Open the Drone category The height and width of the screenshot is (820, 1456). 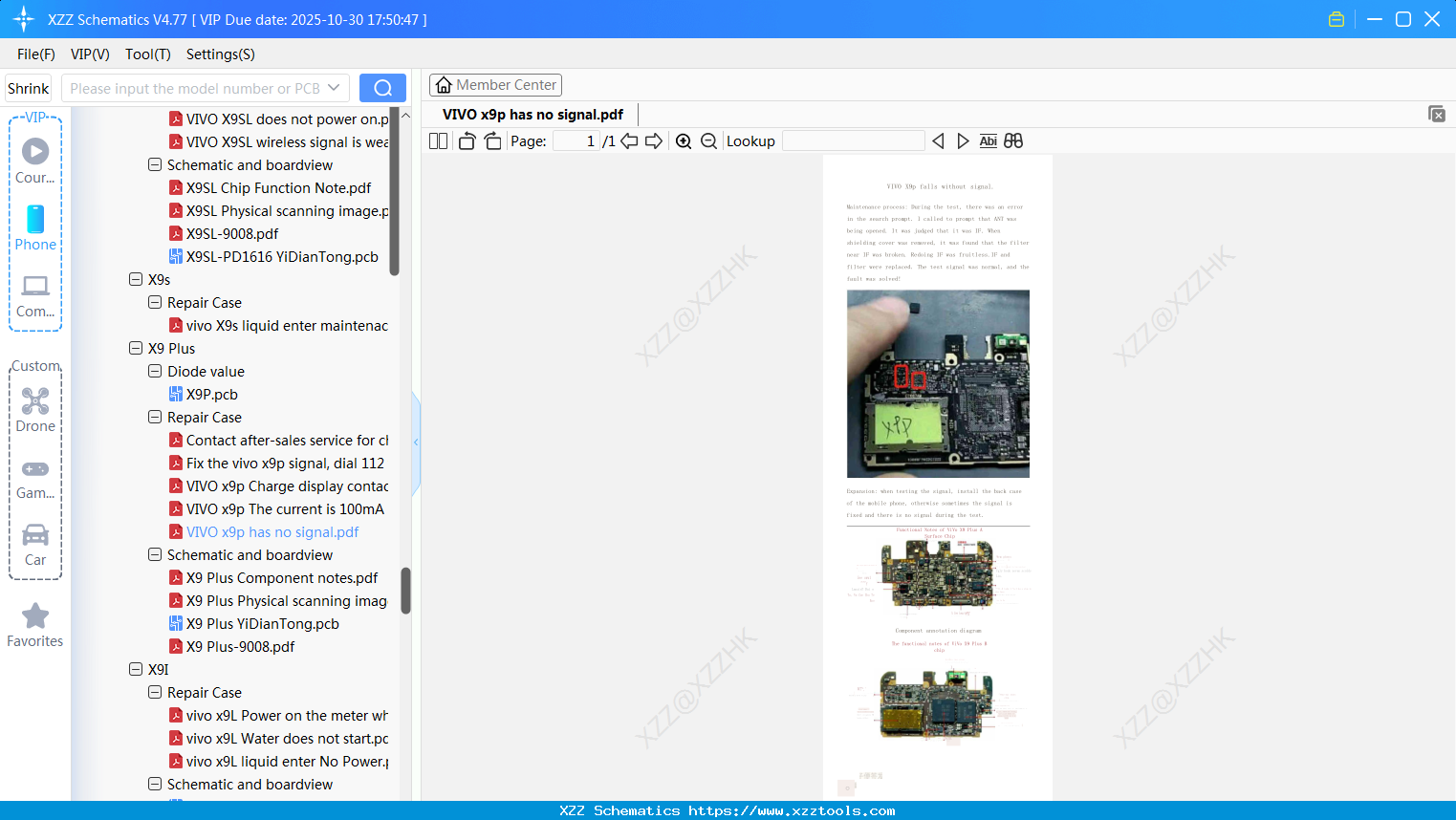[x=35, y=410]
